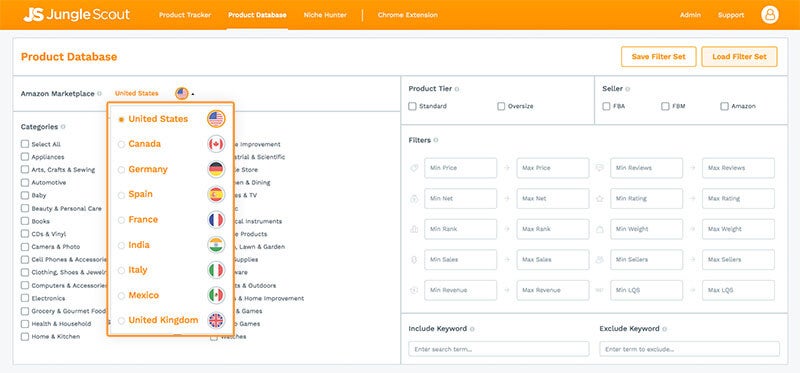Enable the FBA seller checkbox

pos(606,106)
